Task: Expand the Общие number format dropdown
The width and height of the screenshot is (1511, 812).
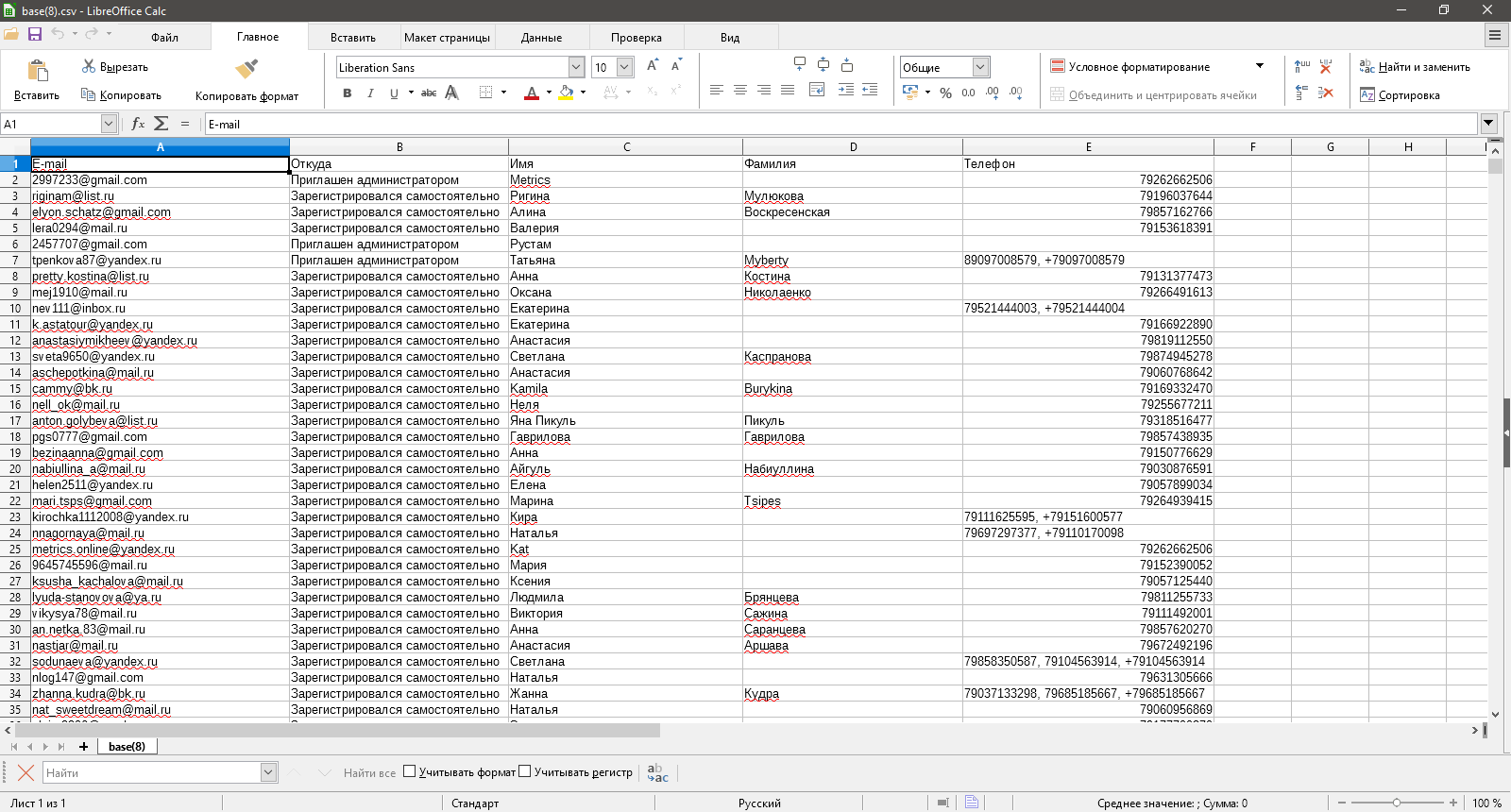Action: [980, 67]
